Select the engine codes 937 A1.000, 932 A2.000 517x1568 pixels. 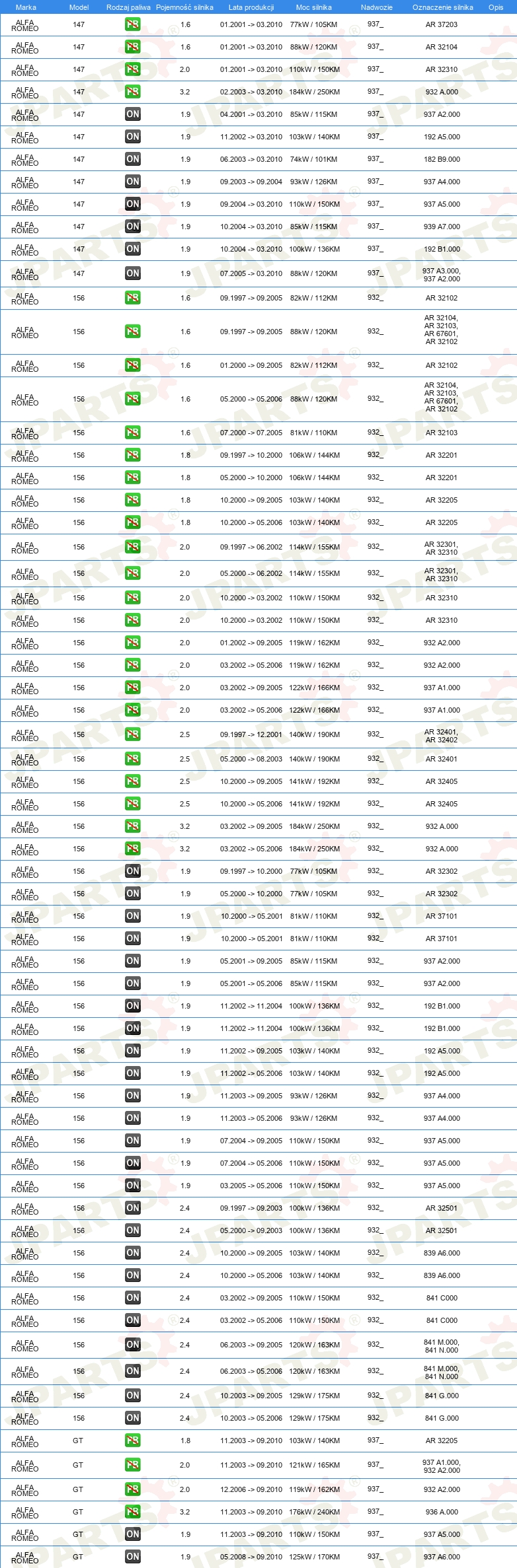click(442, 1466)
